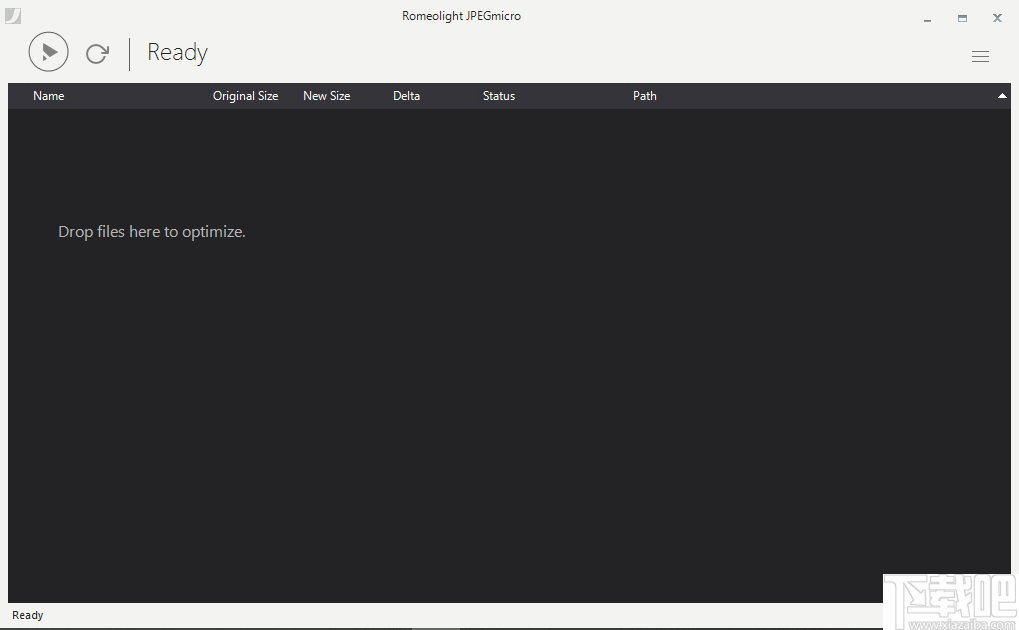Click the up arrow at list top right
Image resolution: width=1019 pixels, height=630 pixels.
point(1002,96)
